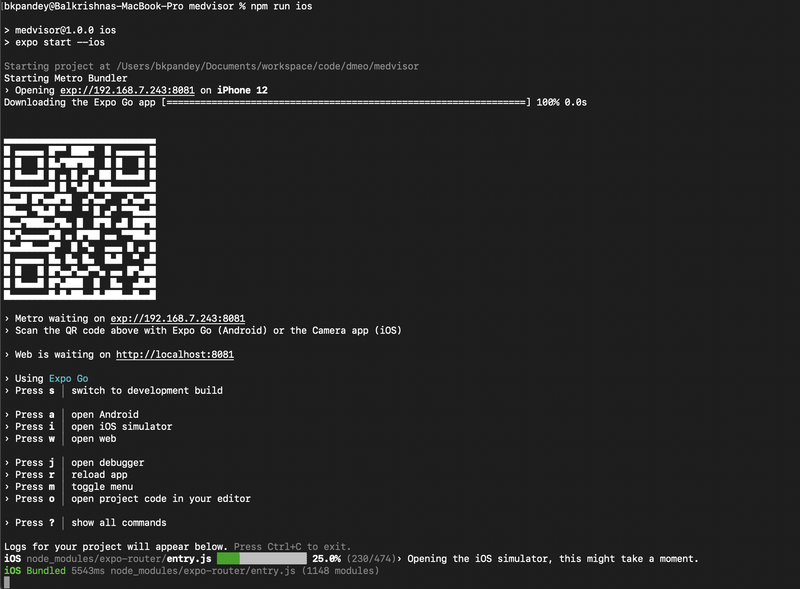Open the http://localhost:8081 web link
Viewport: 800px width, 589px height.
(174, 354)
